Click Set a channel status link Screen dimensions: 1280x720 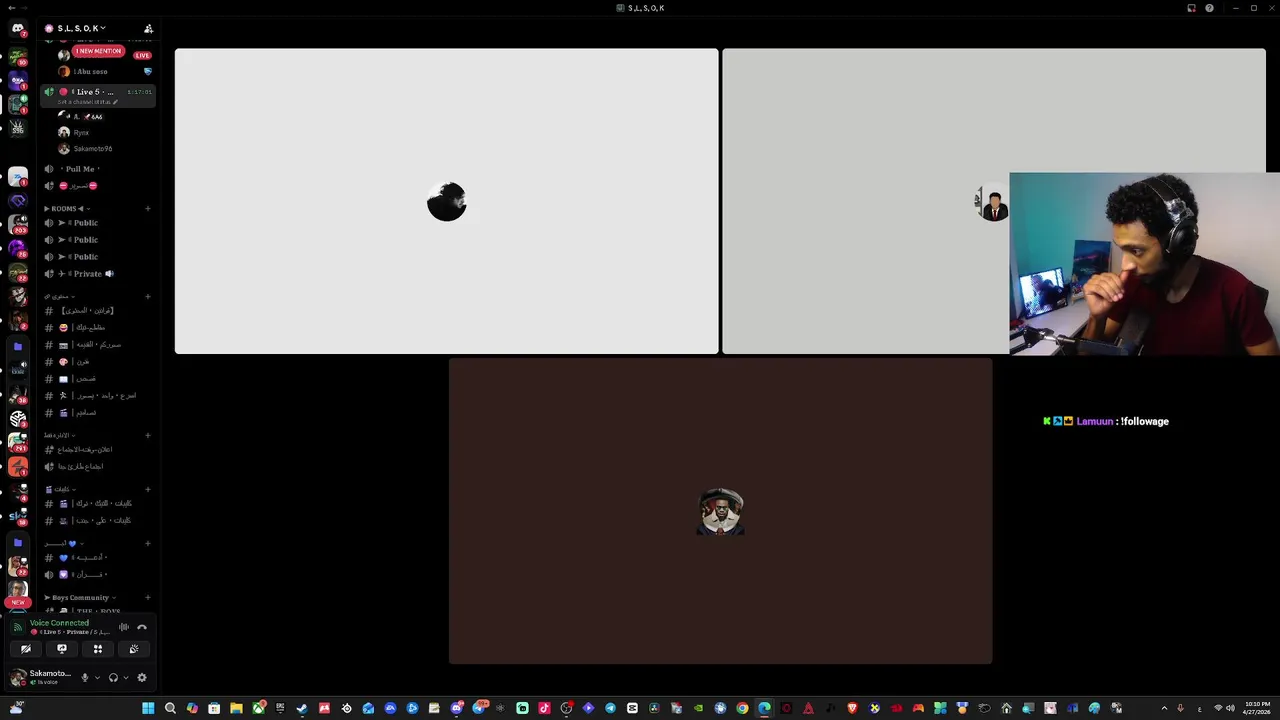click(x=86, y=102)
